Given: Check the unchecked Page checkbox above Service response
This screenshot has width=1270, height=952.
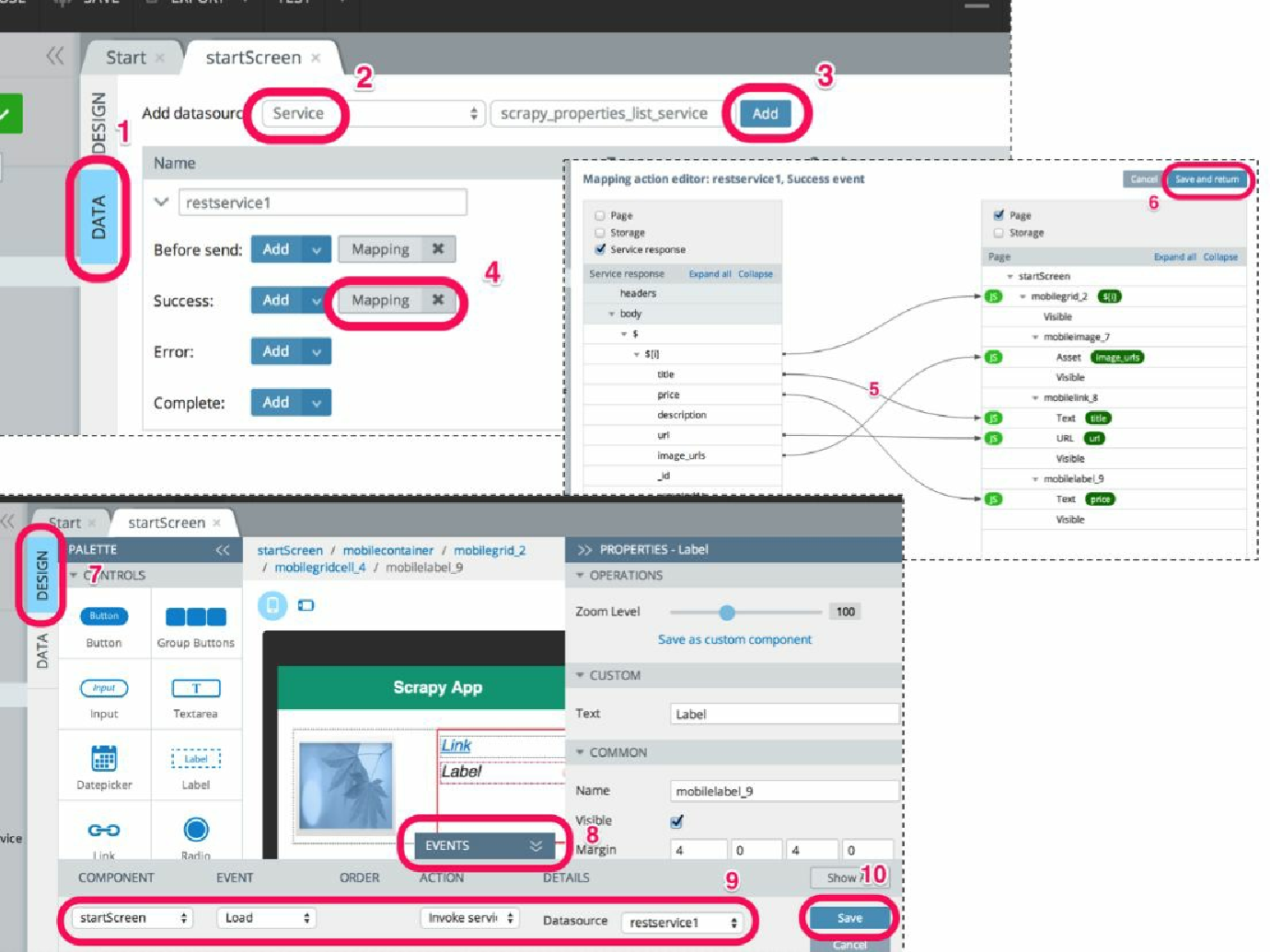Looking at the screenshot, I should pos(600,215).
